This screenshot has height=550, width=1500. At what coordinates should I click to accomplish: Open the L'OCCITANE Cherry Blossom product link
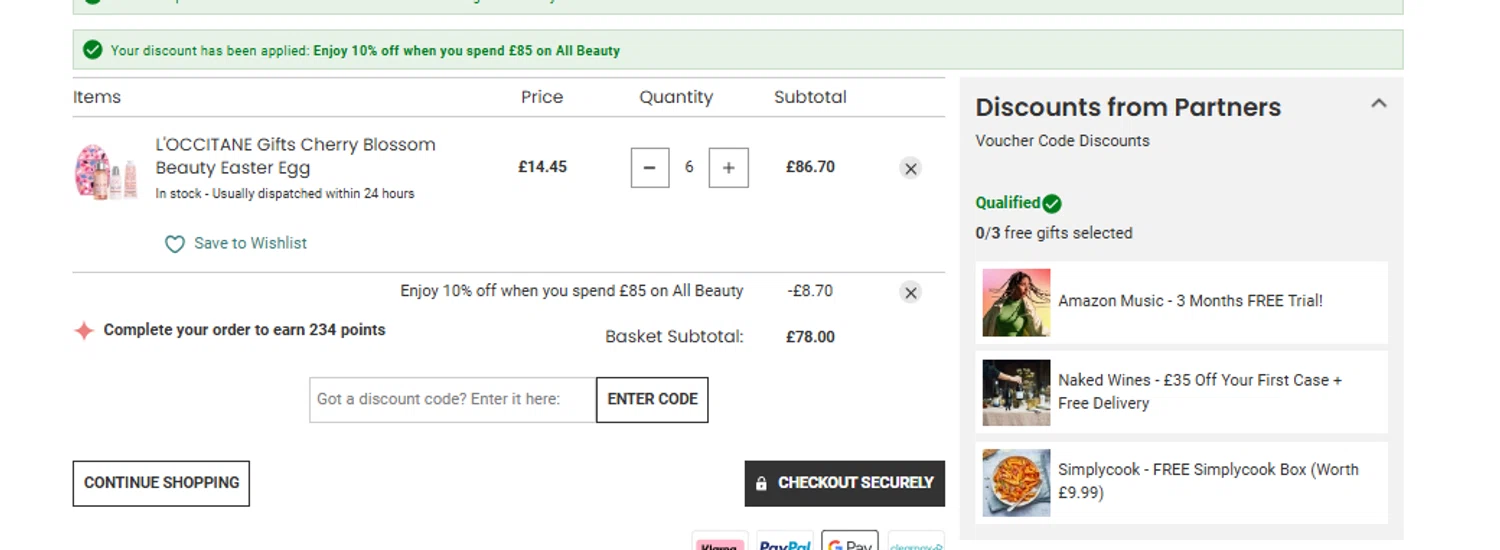(296, 156)
